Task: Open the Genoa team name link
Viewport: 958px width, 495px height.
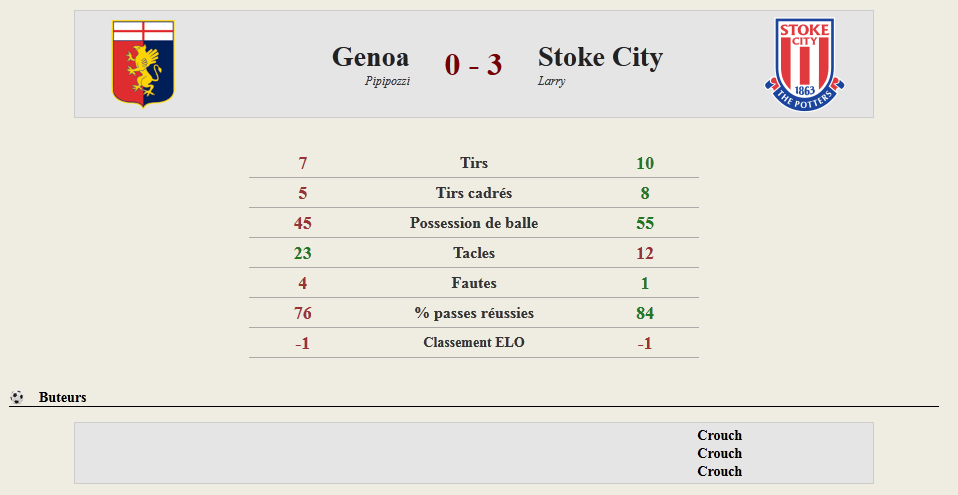Action: [x=370, y=57]
